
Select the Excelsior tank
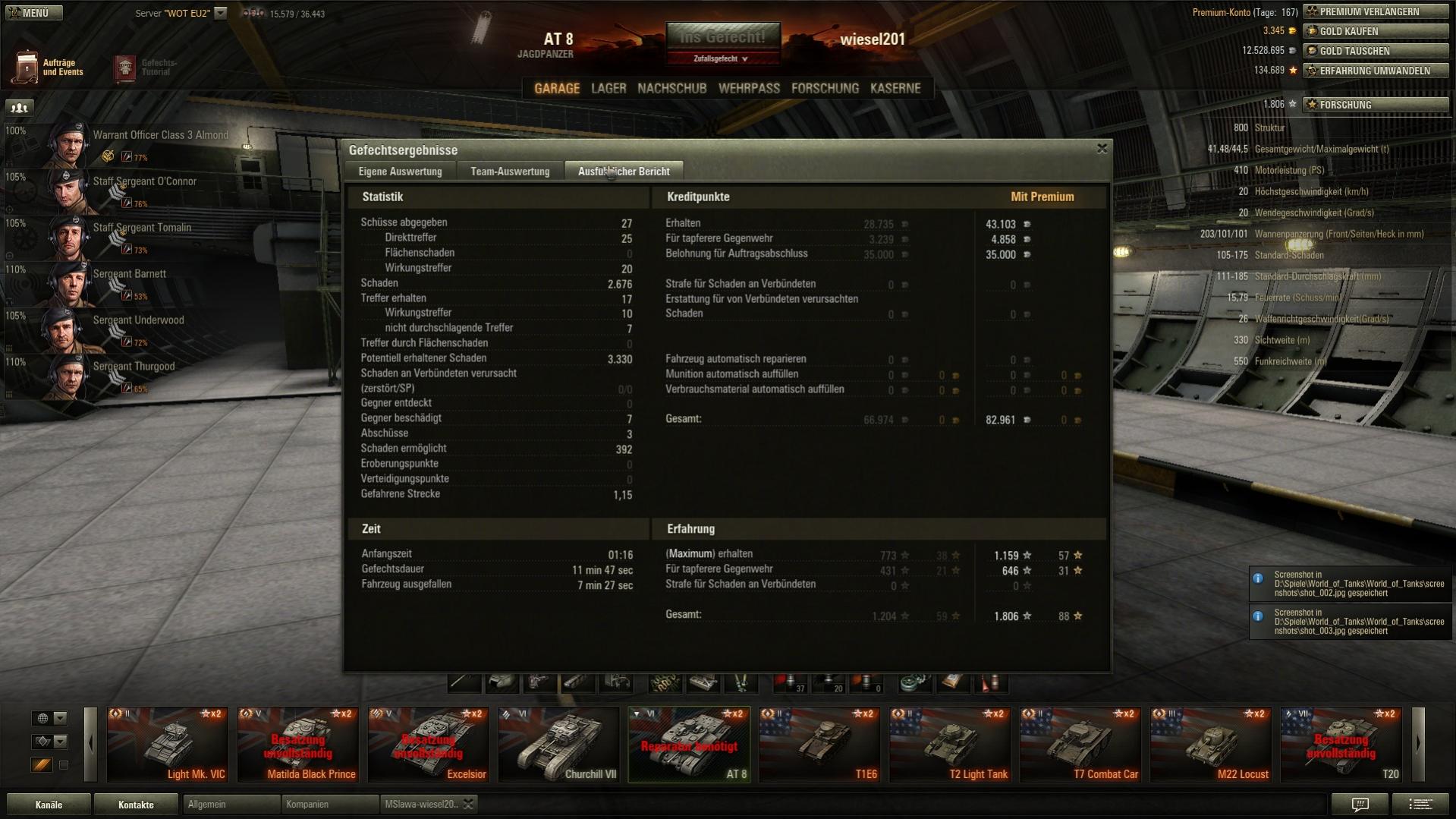tap(429, 744)
